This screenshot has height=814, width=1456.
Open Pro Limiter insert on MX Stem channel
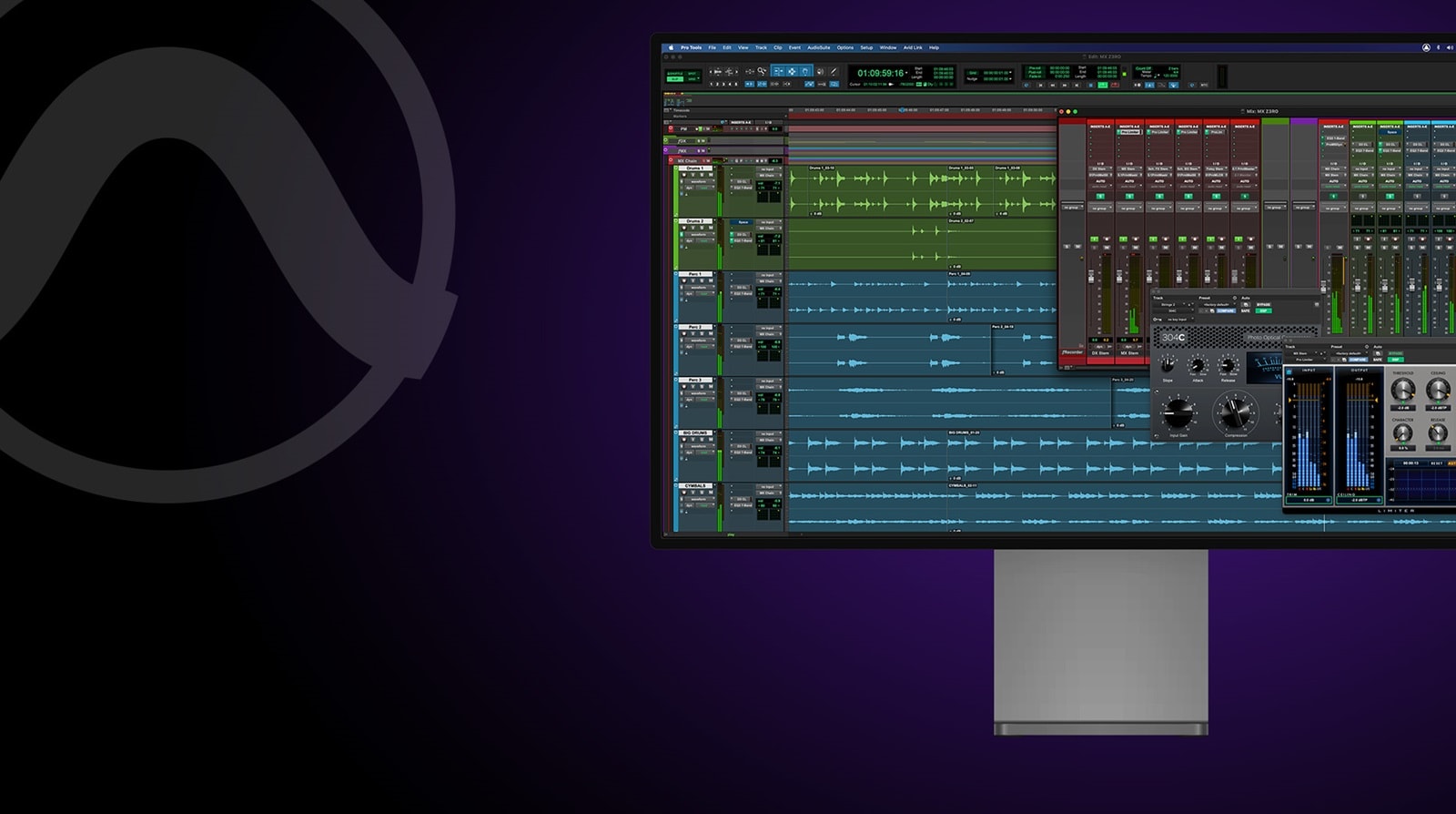click(1129, 132)
